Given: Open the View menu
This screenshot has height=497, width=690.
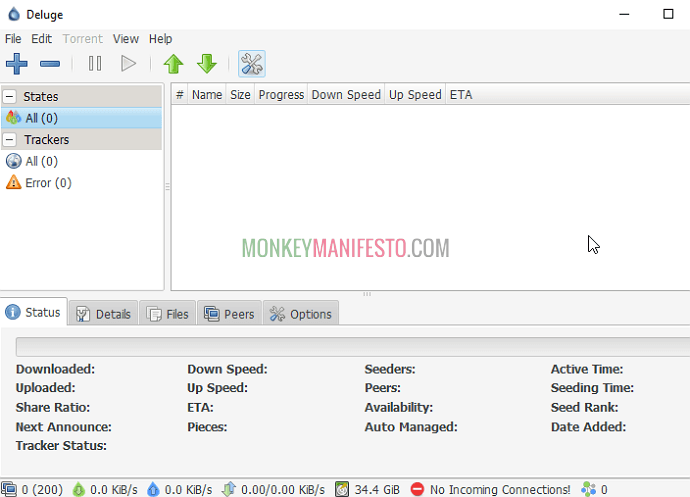Looking at the screenshot, I should coord(125,39).
